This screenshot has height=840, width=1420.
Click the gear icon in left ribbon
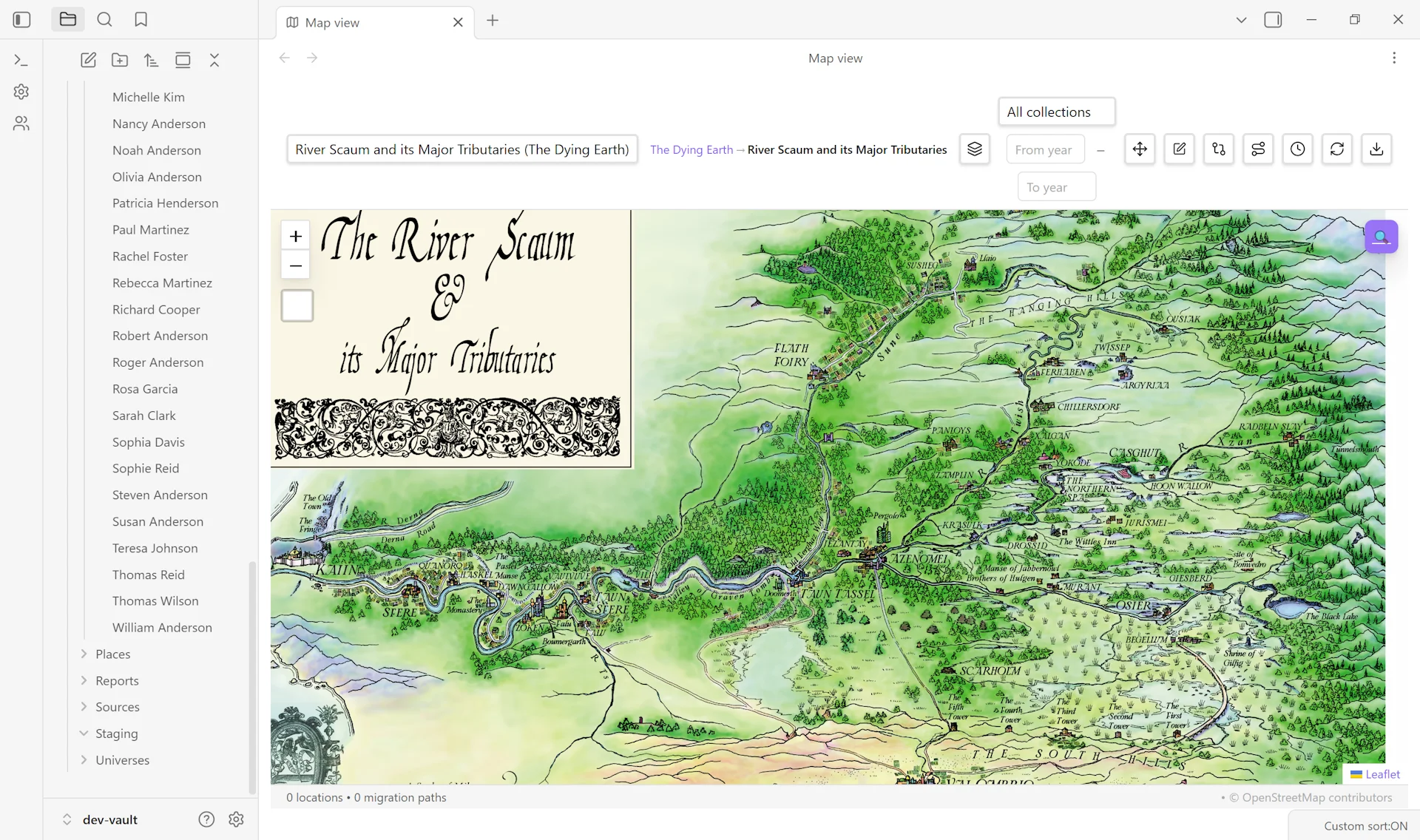(x=21, y=92)
